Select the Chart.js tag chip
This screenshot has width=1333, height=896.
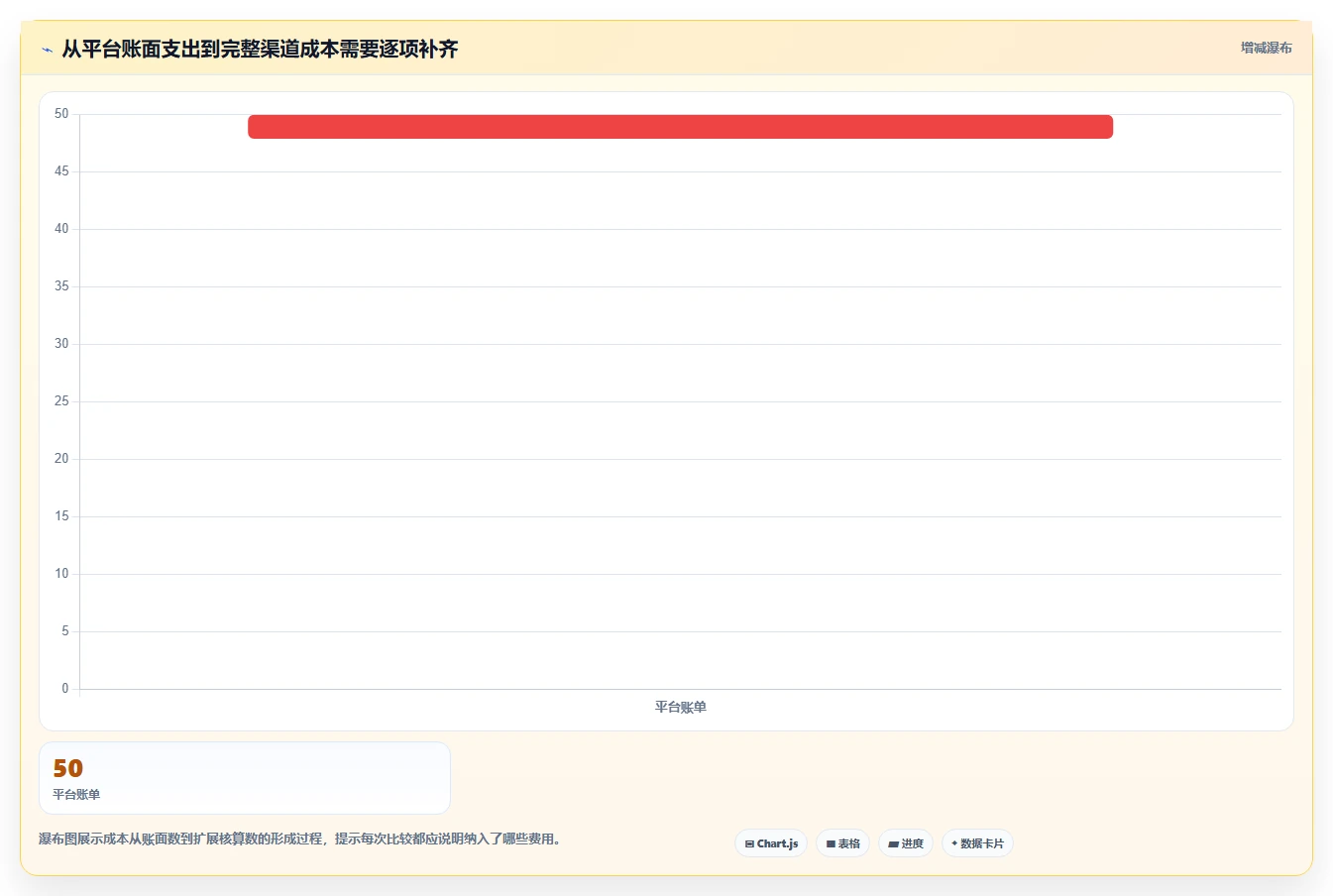coord(771,843)
